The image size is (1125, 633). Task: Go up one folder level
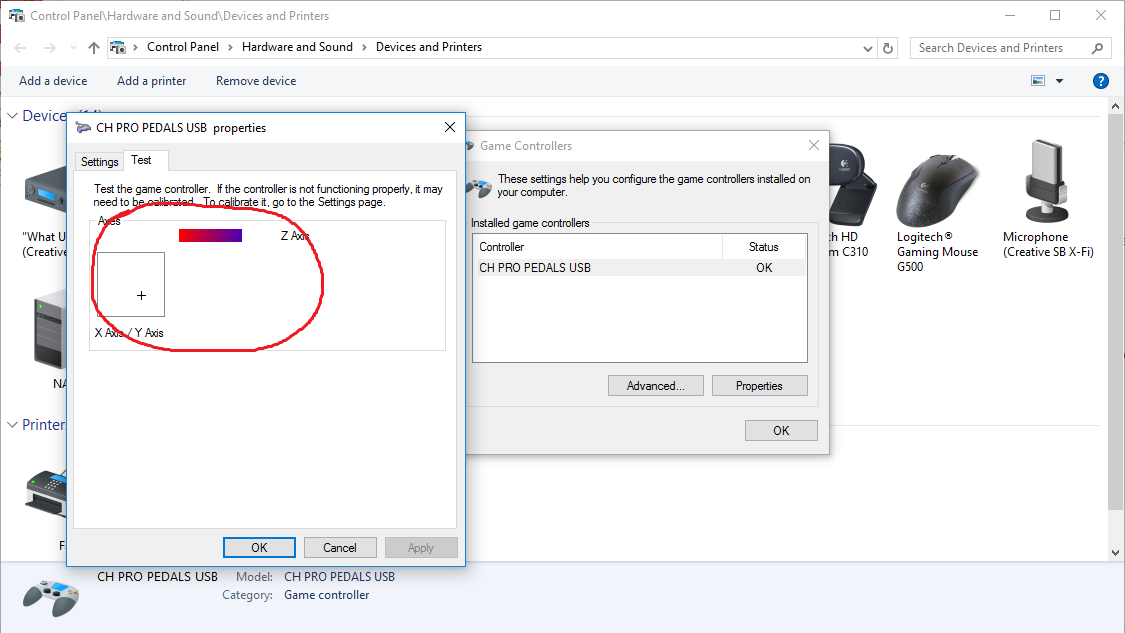pos(93,48)
